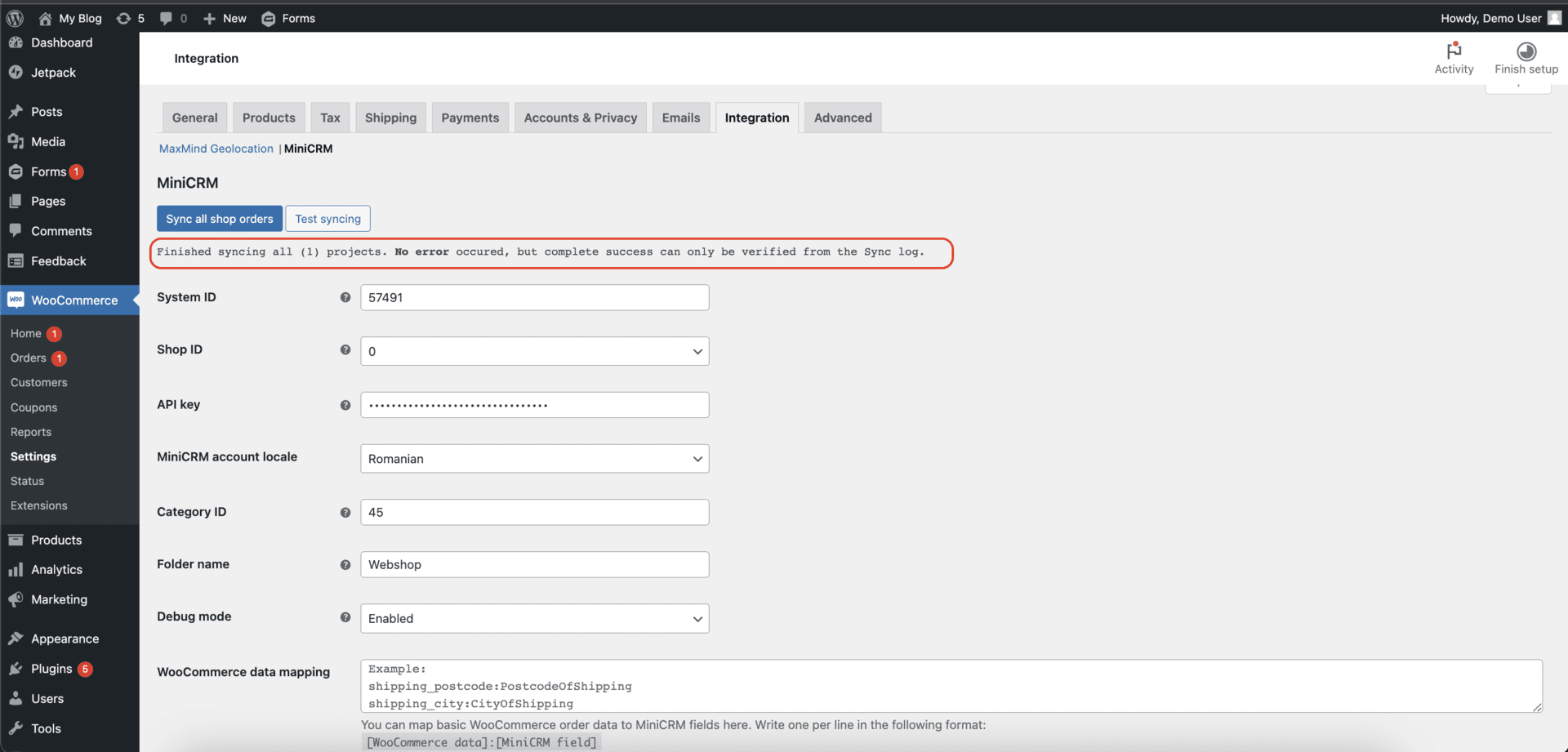Click the WooCommerce data mapping textarea

click(x=951, y=686)
